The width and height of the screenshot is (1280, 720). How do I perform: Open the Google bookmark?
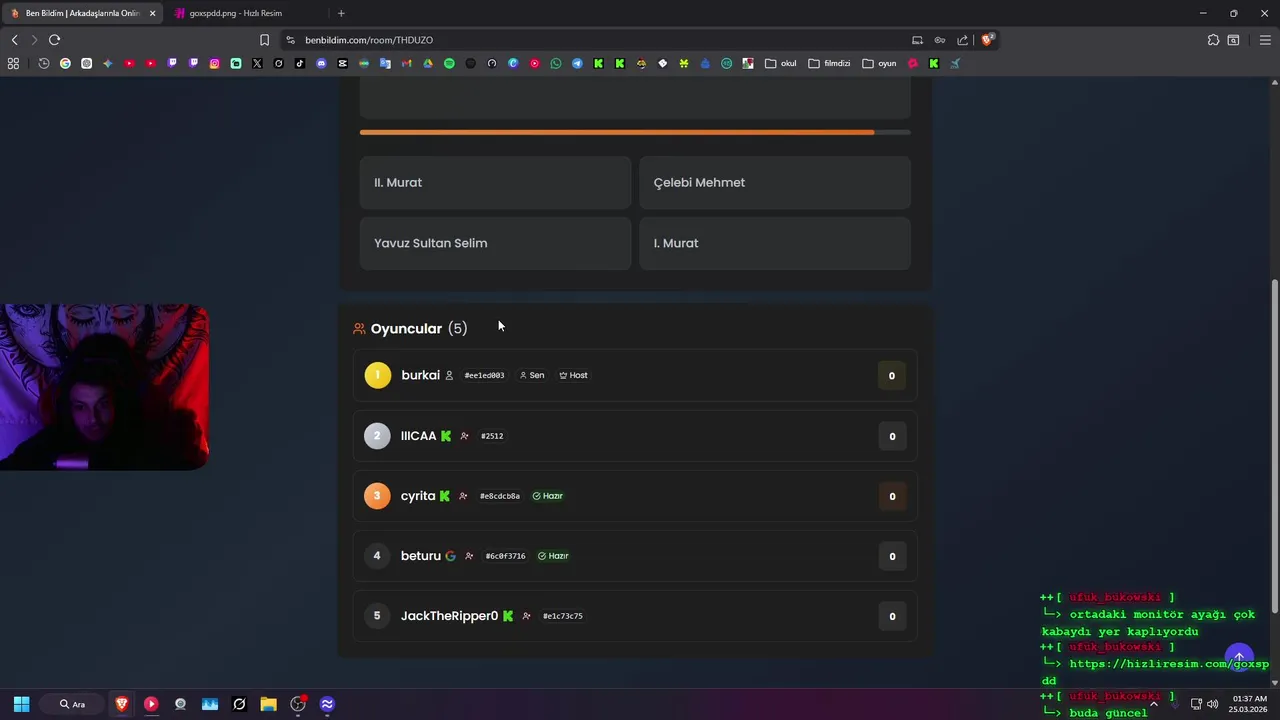pos(65,63)
